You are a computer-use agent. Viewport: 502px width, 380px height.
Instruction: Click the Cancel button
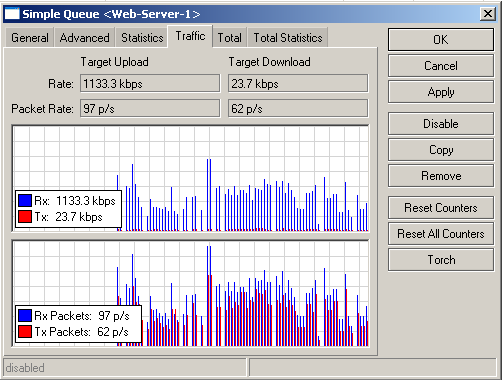click(x=441, y=66)
